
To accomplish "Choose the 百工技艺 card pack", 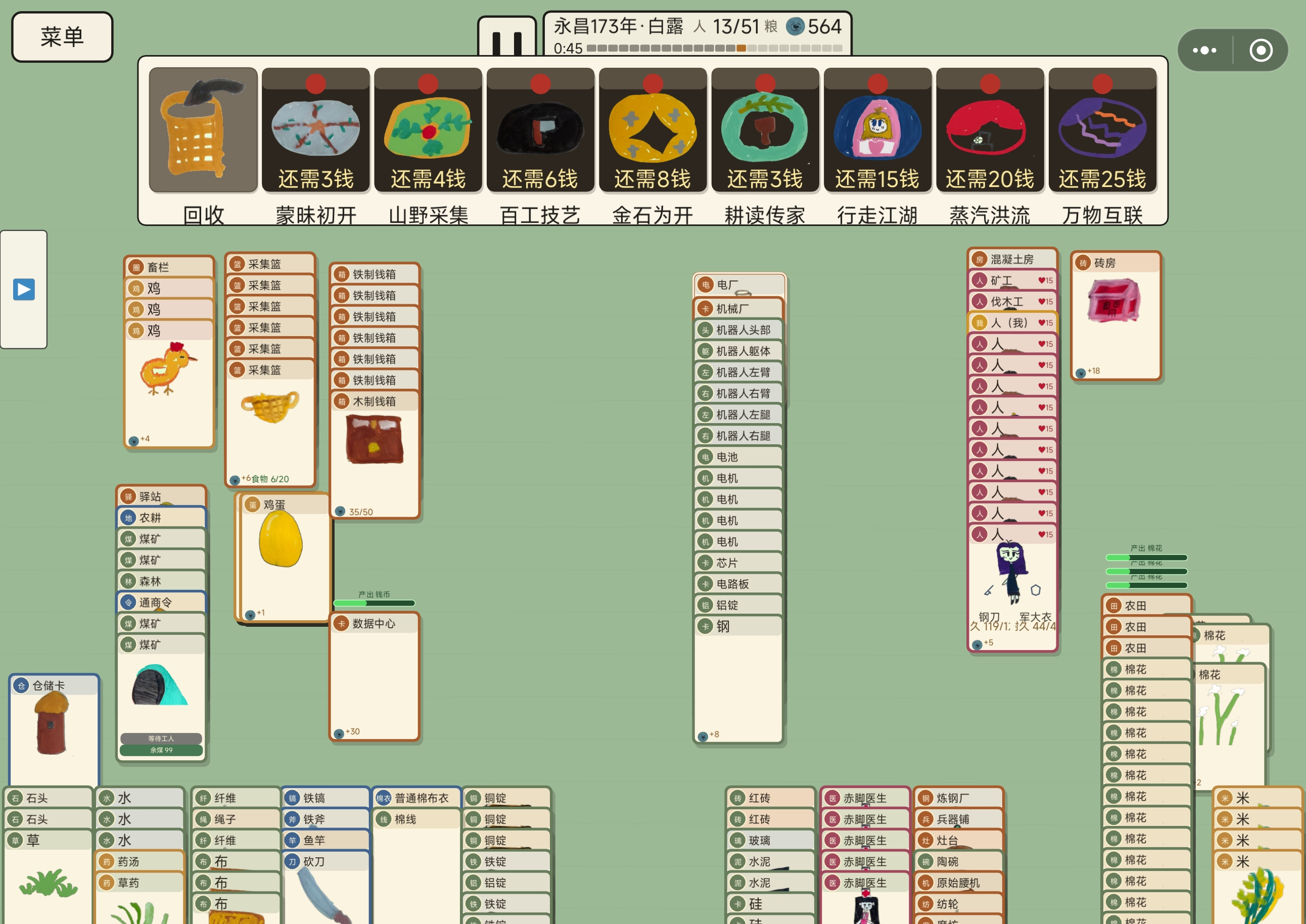I will coord(540,130).
